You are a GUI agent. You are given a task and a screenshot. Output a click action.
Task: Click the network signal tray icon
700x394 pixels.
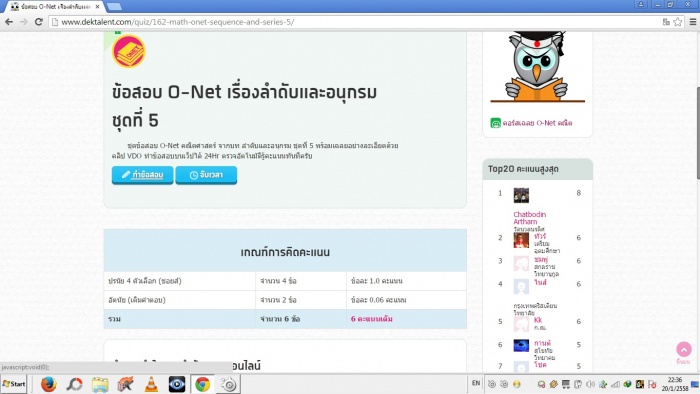click(615, 384)
